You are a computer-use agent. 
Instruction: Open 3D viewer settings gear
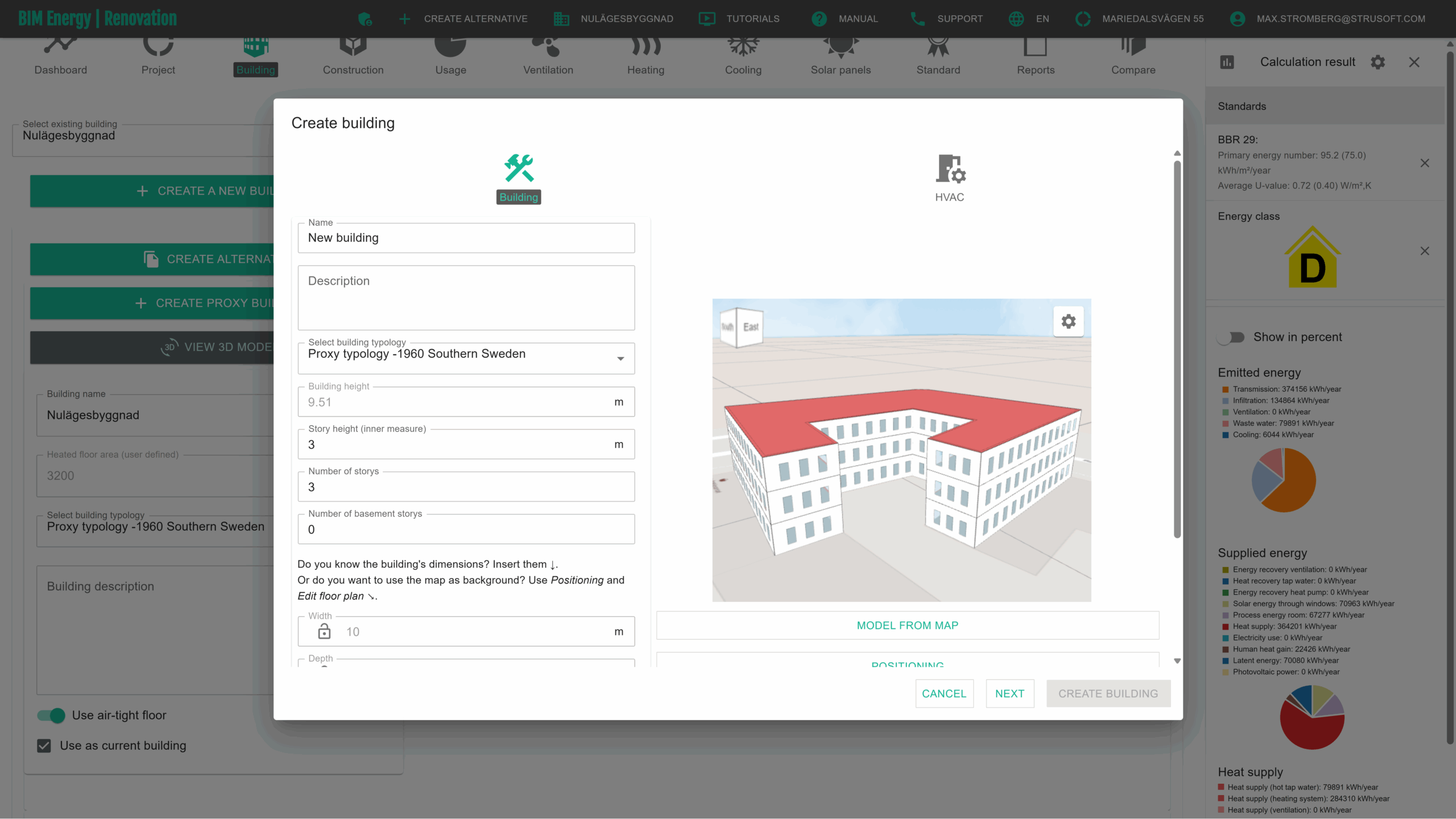[x=1068, y=321]
